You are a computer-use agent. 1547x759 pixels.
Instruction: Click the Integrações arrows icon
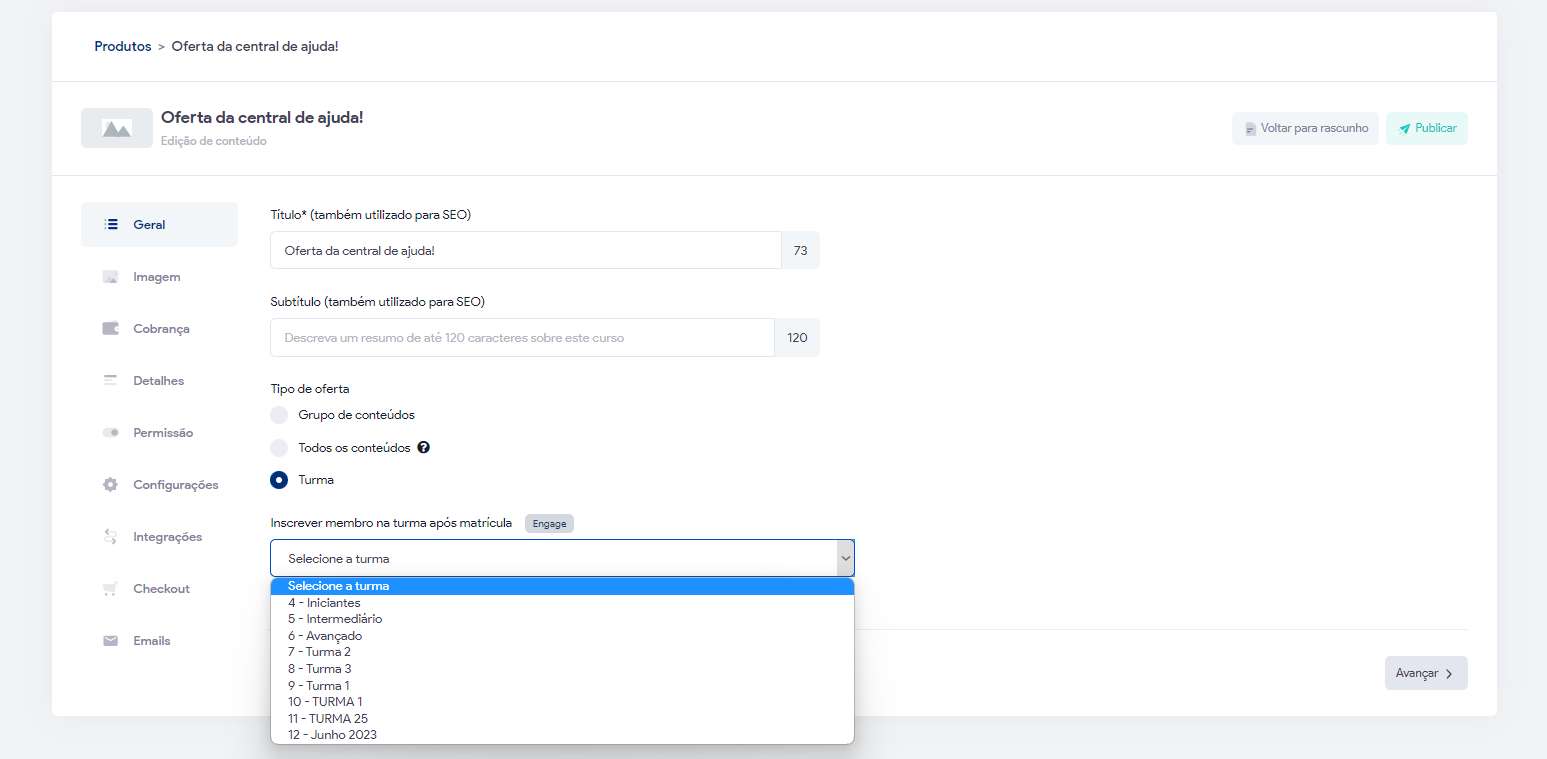click(111, 537)
